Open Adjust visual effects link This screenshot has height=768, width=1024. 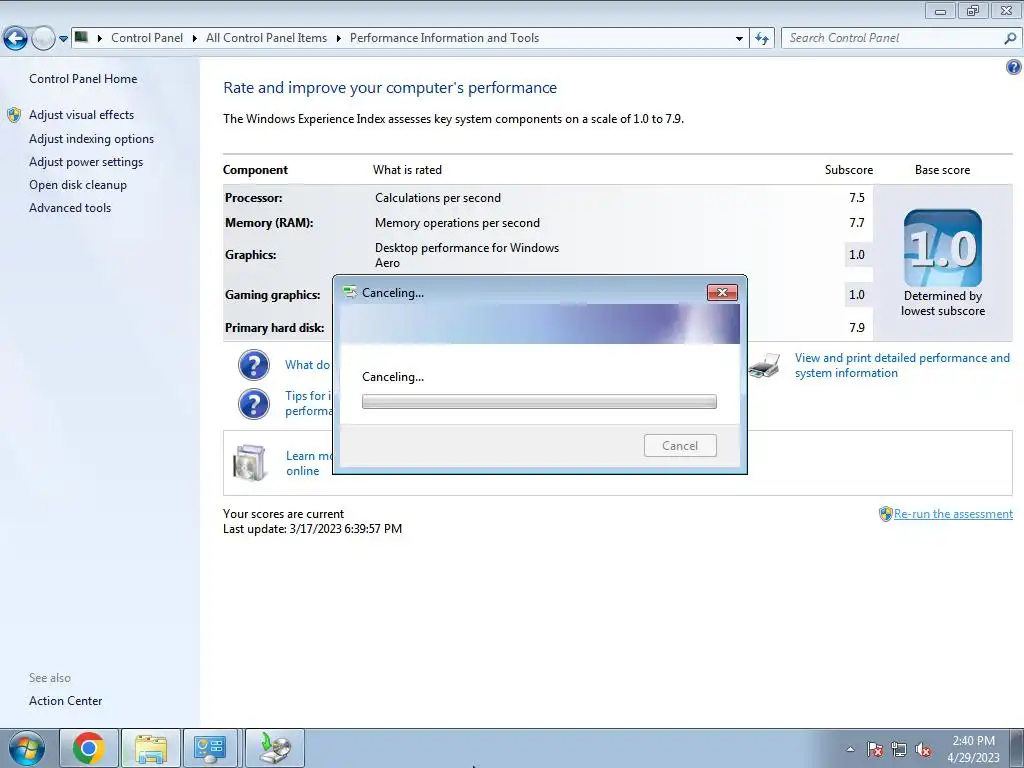click(81, 115)
